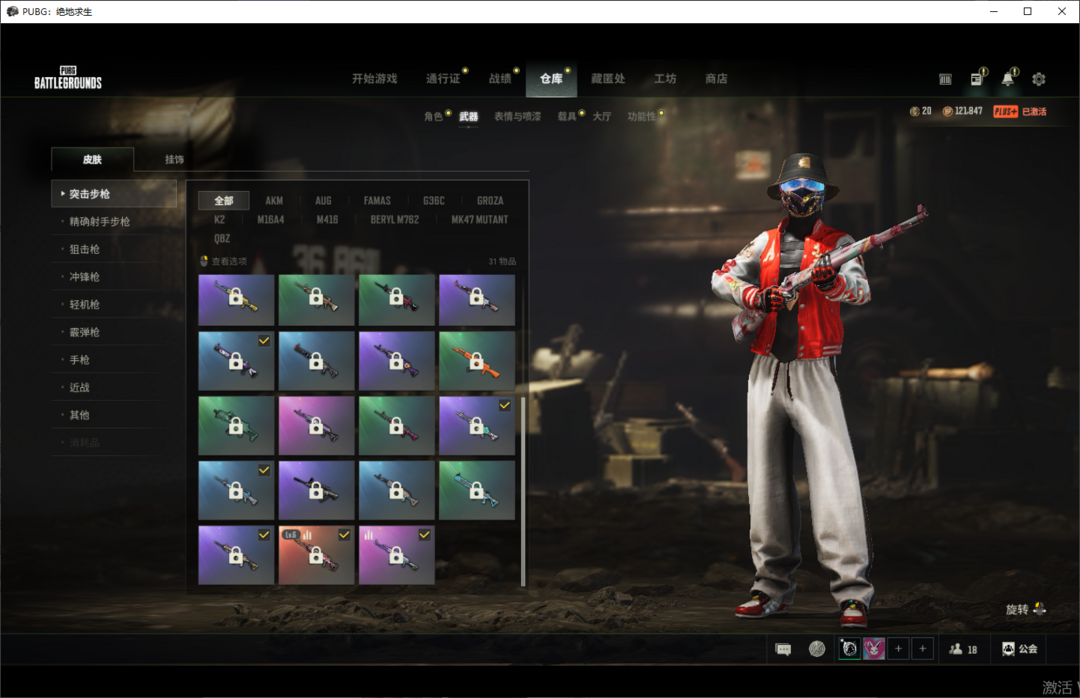This screenshot has width=1080, height=698.
Task: Select the tan rifle skin on green tile
Action: (316, 300)
